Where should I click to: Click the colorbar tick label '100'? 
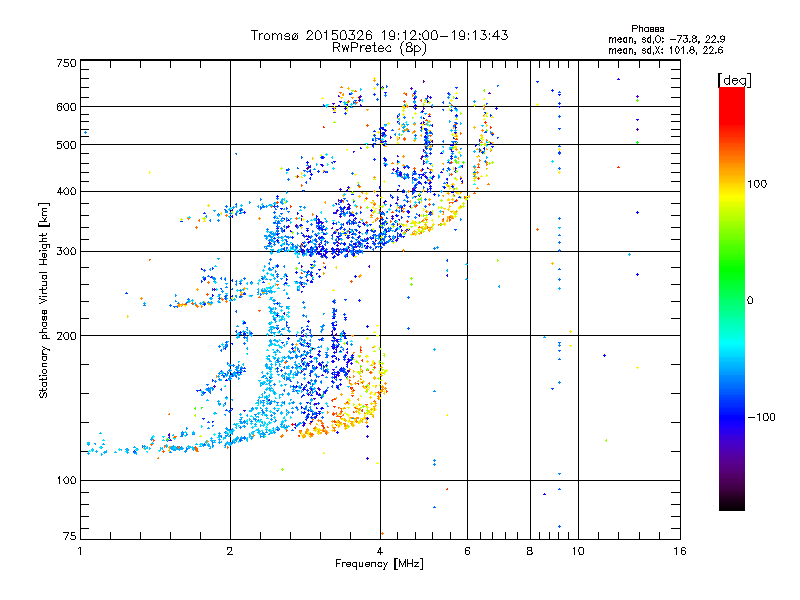757,184
